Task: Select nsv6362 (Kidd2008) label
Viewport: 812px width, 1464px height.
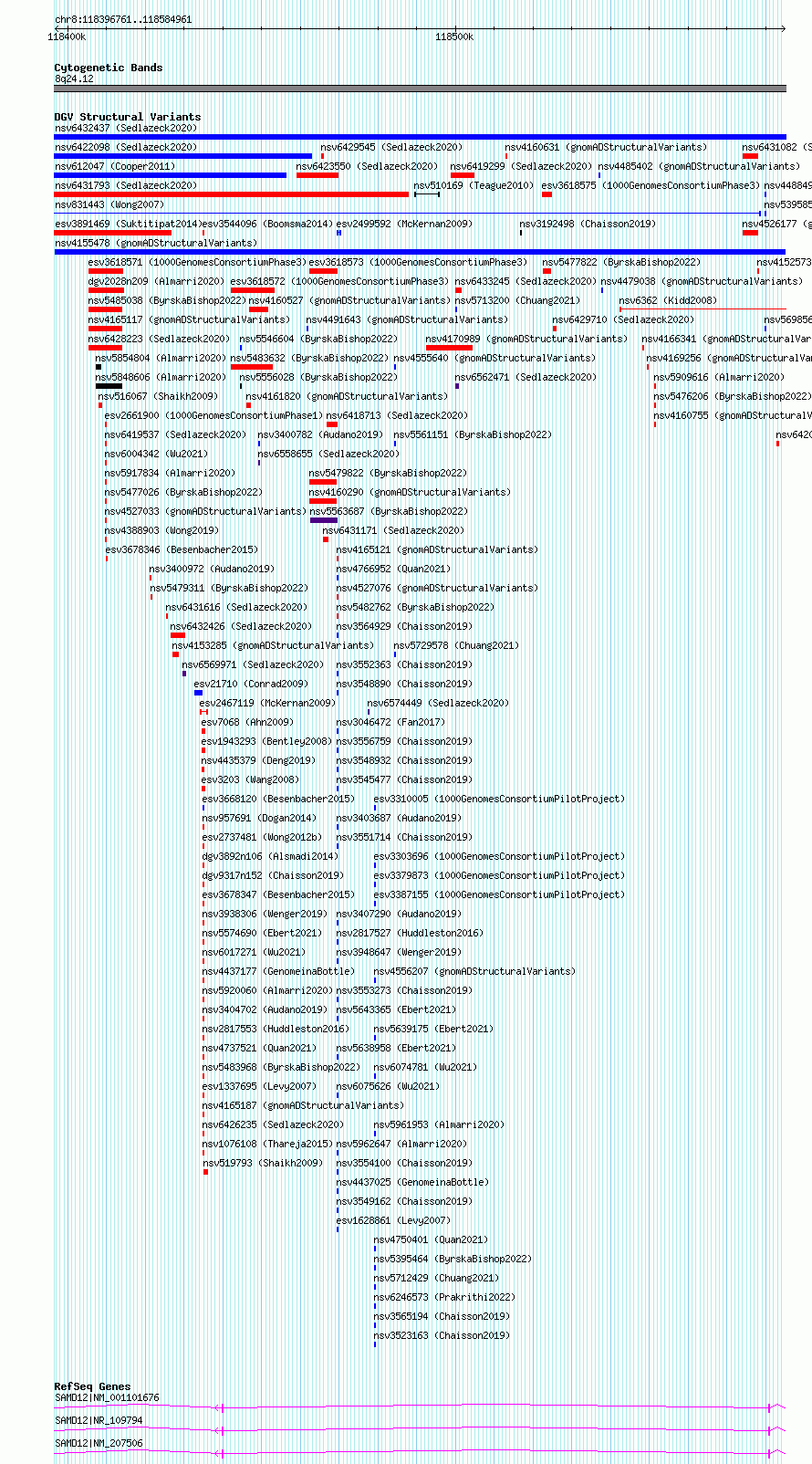Action: coord(669,301)
